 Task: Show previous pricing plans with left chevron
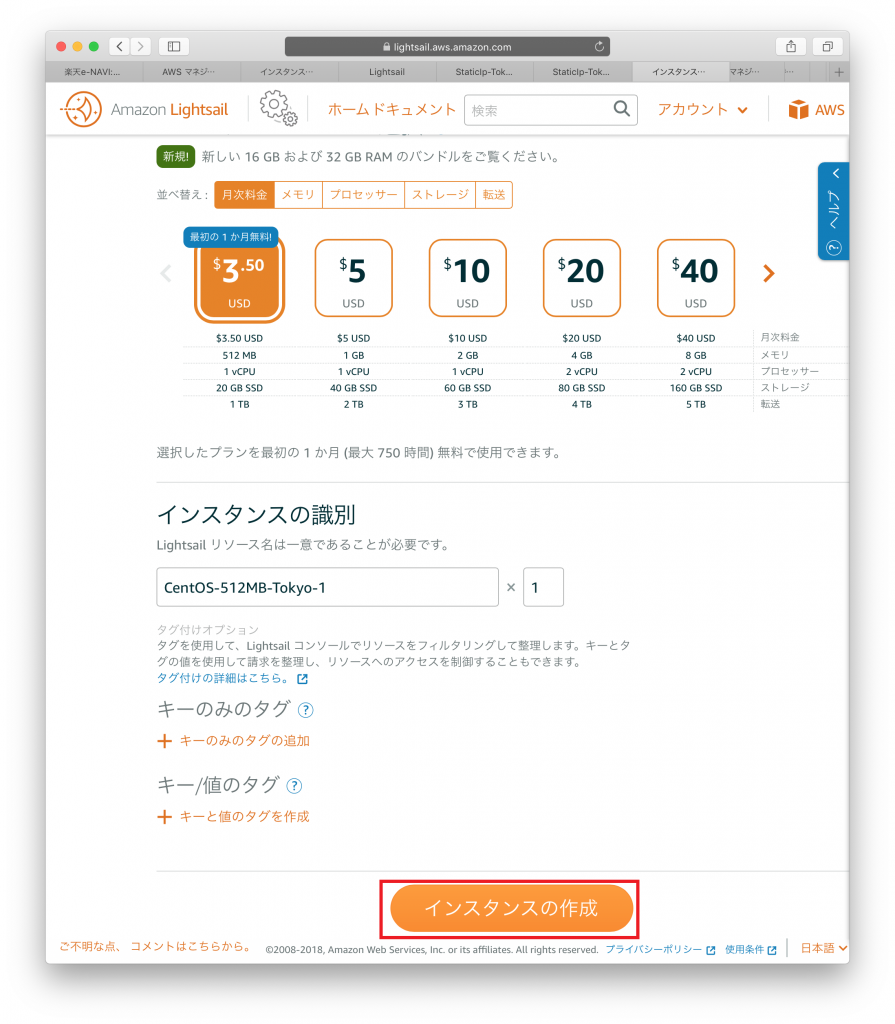coord(166,274)
